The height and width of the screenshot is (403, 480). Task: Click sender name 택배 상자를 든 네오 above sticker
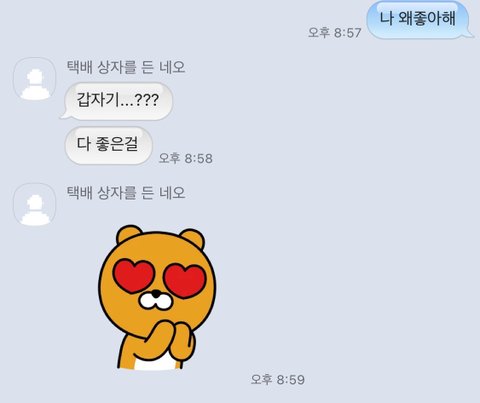pos(126,193)
